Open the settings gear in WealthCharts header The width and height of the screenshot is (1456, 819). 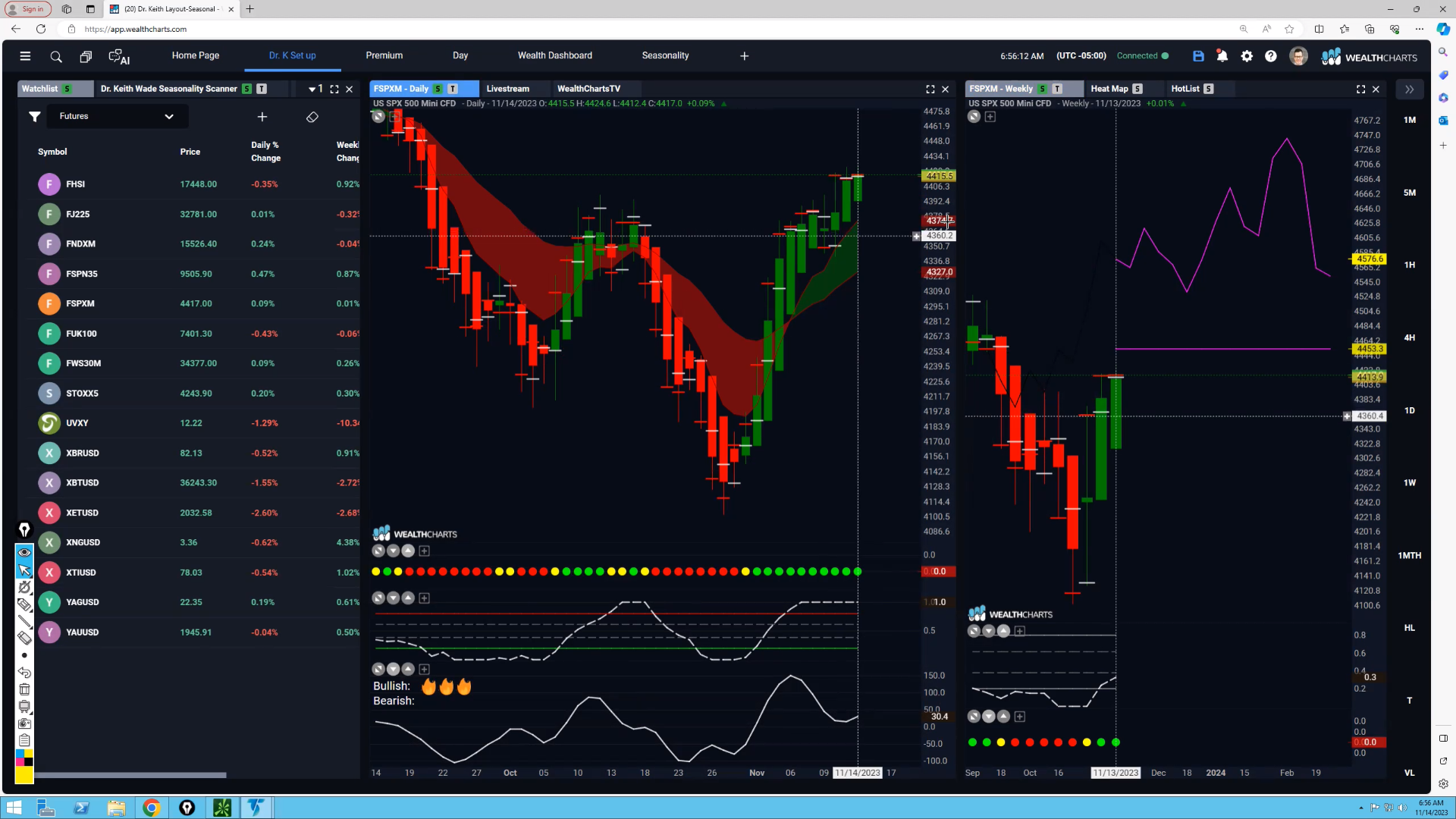pos(1247,56)
